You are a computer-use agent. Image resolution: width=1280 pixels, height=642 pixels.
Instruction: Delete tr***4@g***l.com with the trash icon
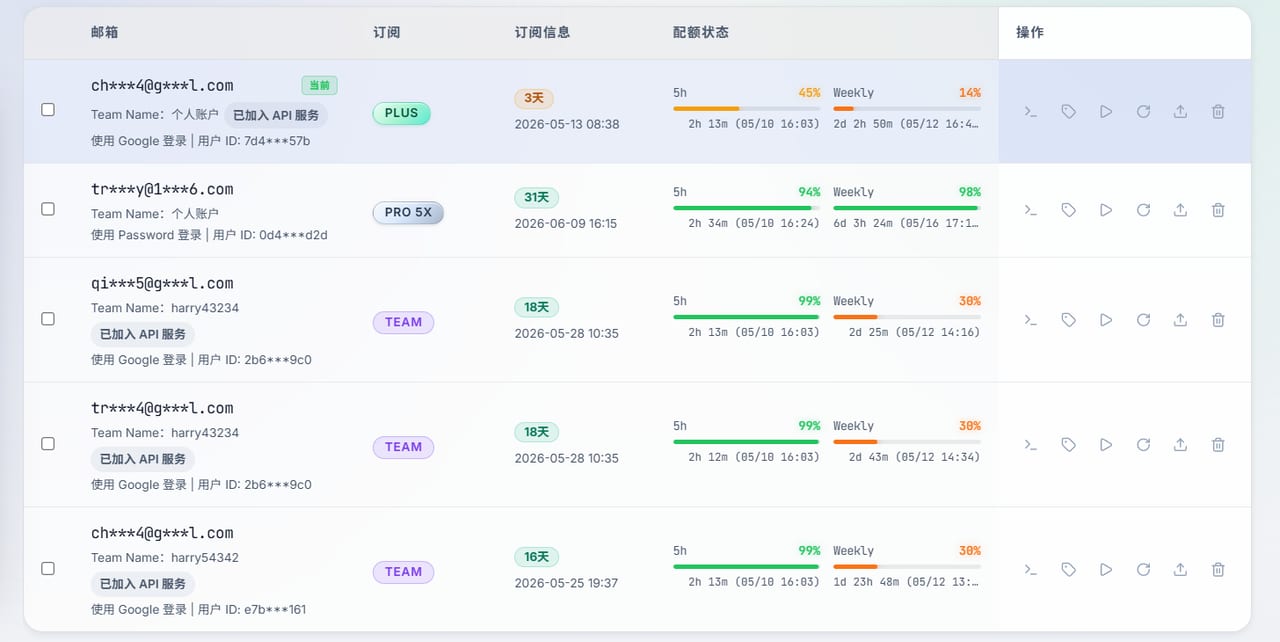click(1218, 445)
